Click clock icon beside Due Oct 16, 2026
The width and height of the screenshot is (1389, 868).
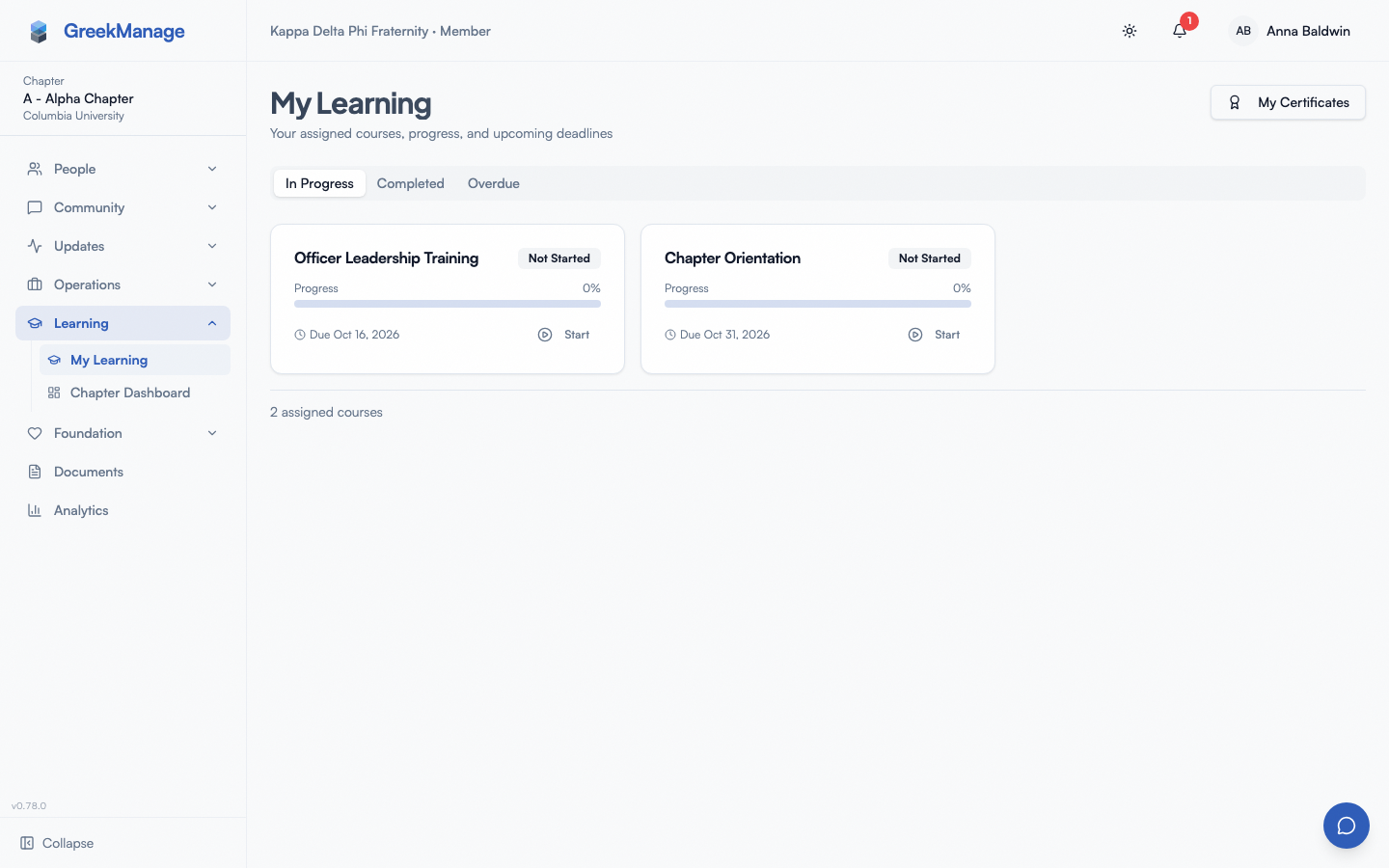point(300,335)
